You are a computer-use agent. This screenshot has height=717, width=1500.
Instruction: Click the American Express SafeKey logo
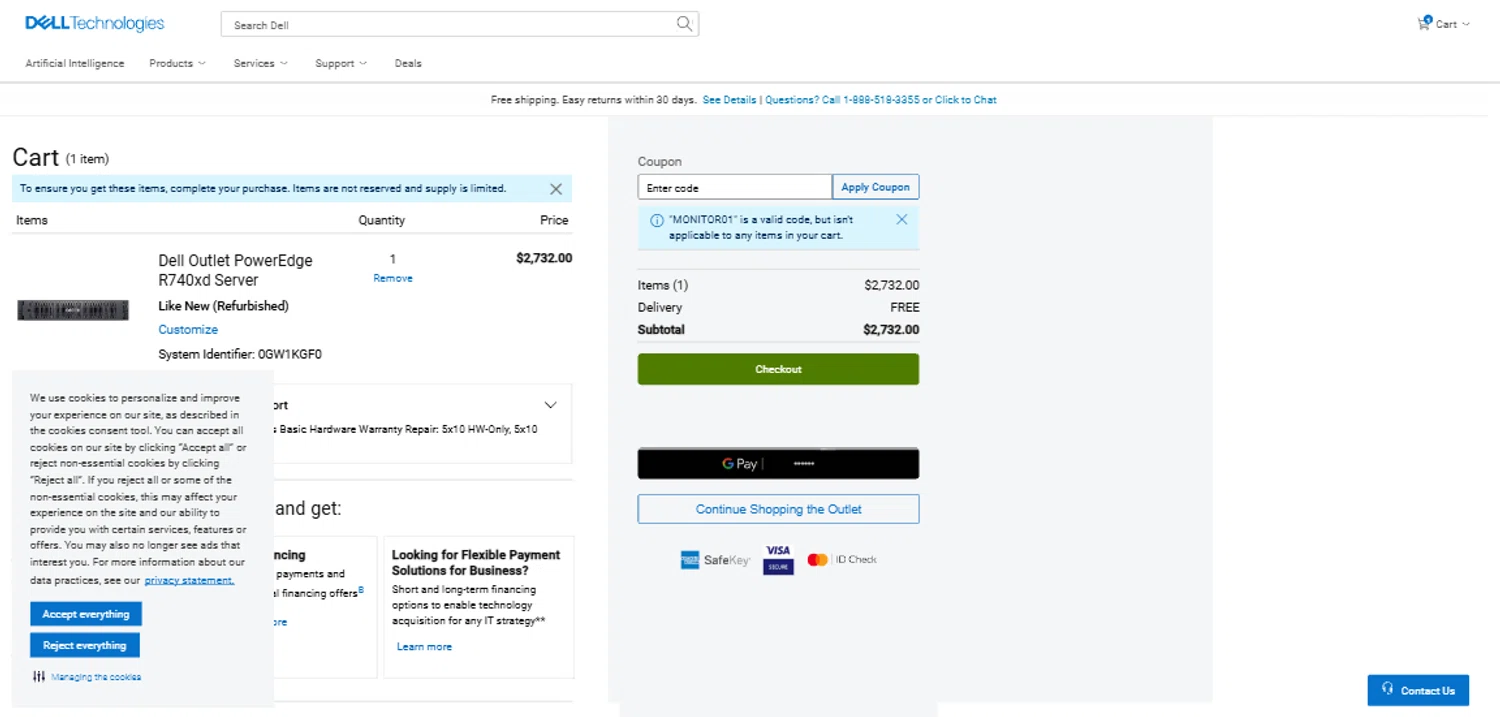[x=715, y=560]
